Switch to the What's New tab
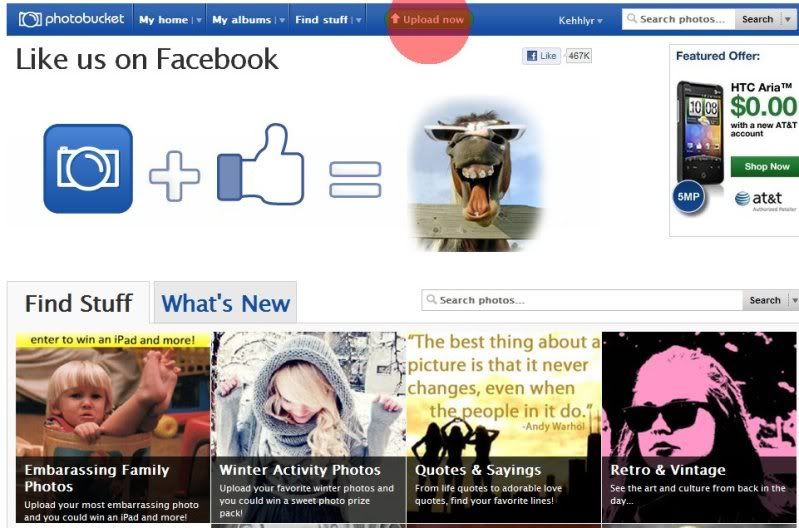799x528 pixels. click(x=225, y=303)
